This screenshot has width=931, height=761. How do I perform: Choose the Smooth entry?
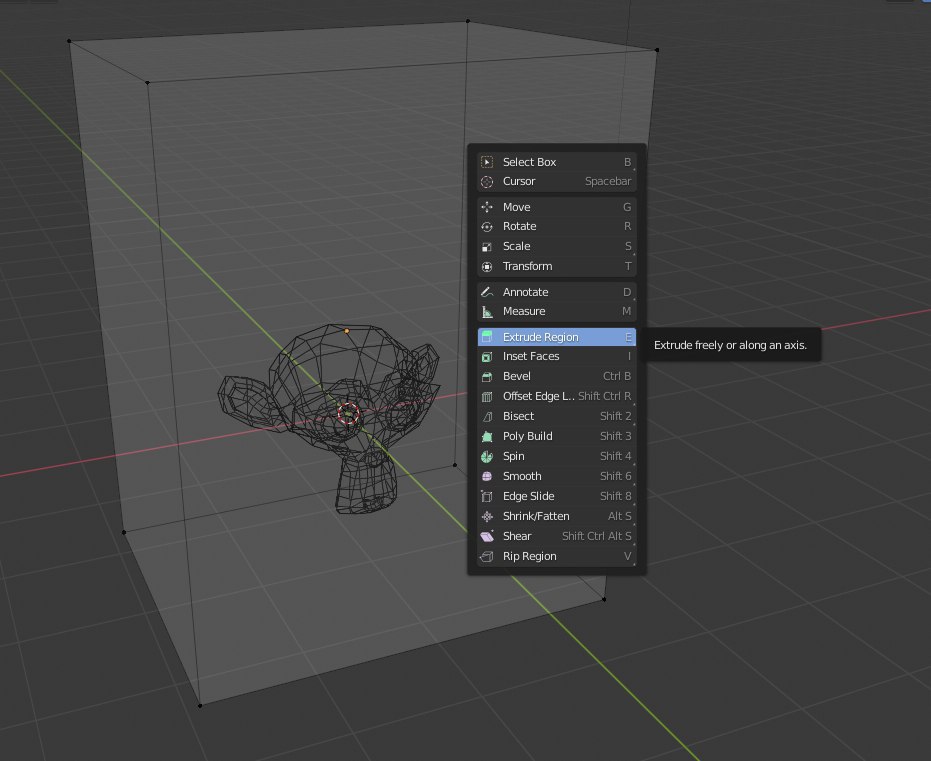tap(556, 477)
